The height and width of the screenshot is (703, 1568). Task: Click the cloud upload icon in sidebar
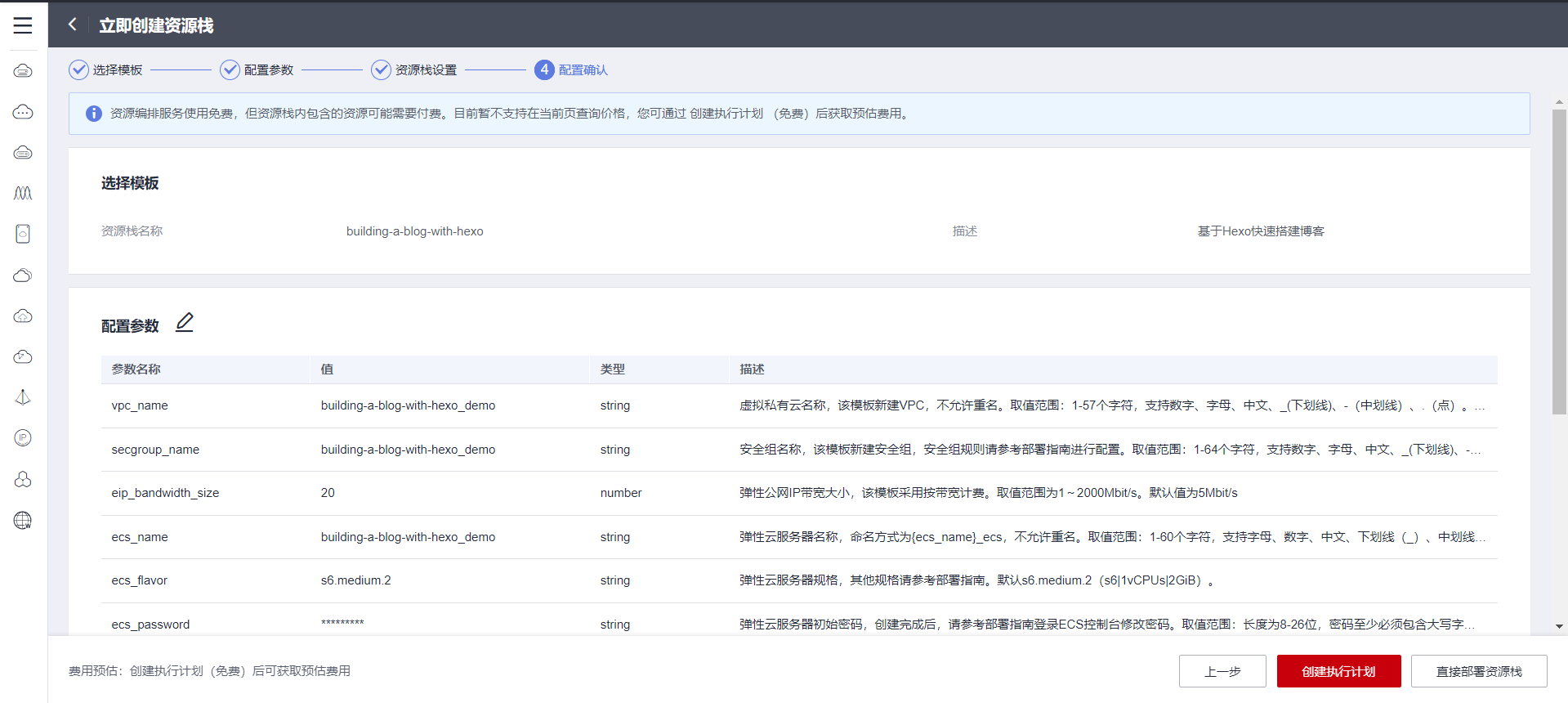click(23, 316)
